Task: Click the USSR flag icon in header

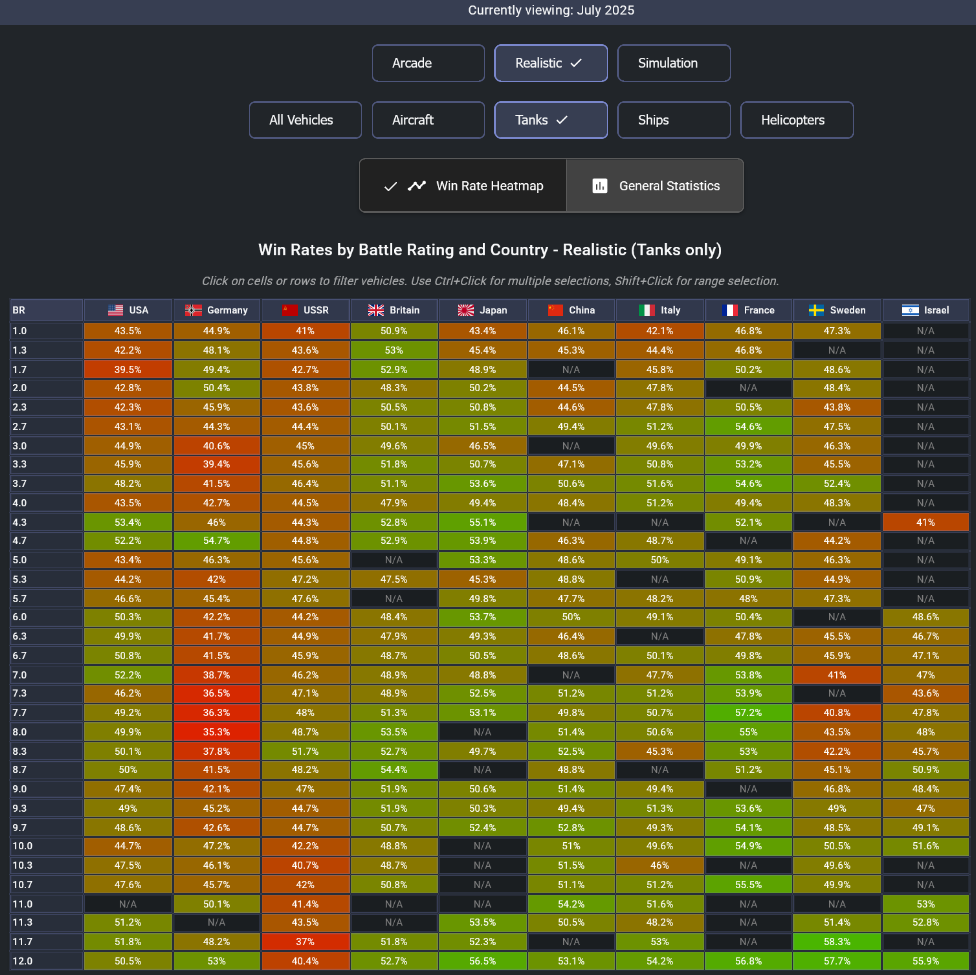Action: pos(290,310)
